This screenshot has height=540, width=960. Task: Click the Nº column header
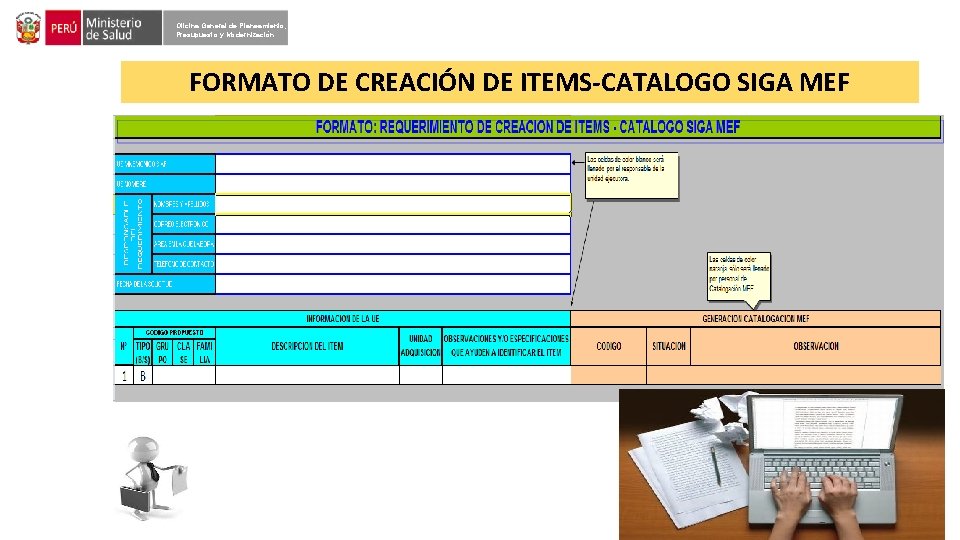124,347
